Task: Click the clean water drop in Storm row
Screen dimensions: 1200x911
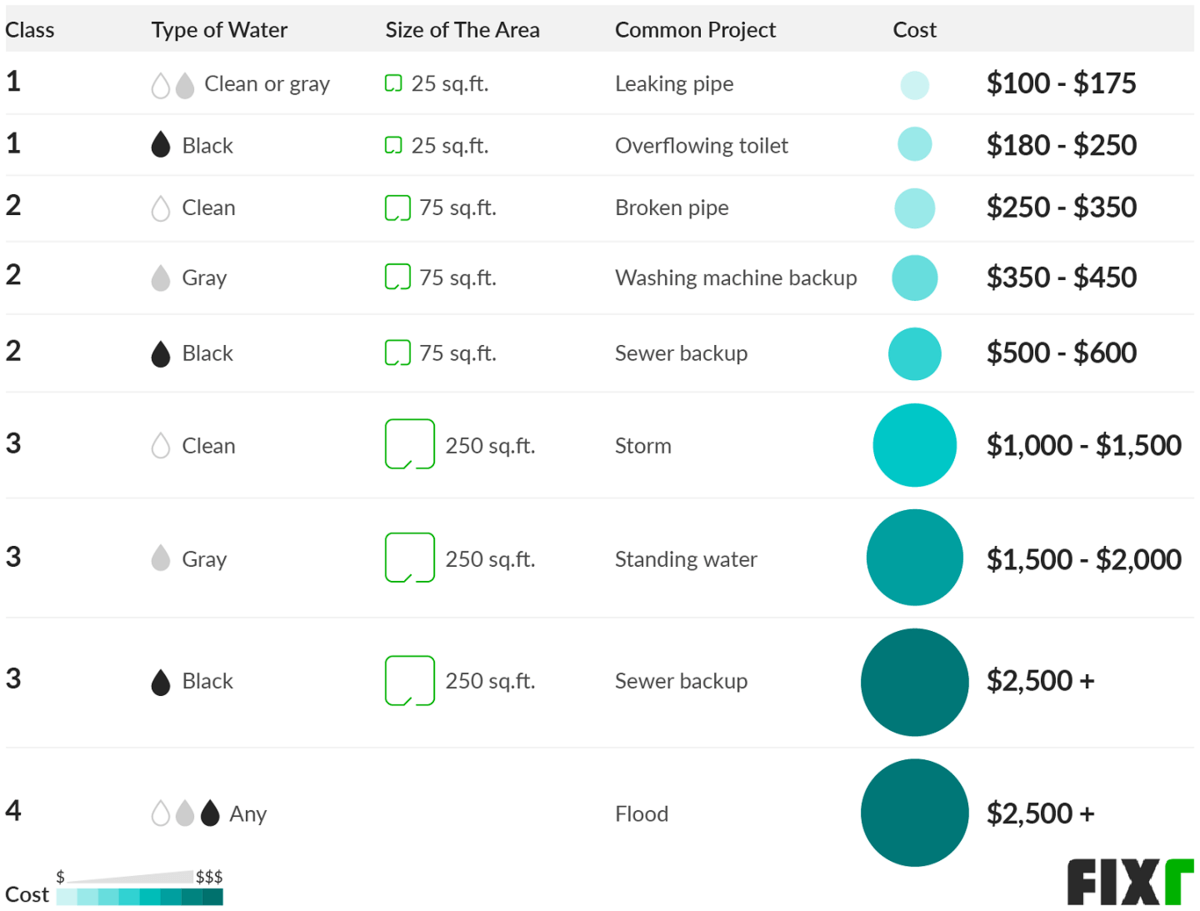Action: [160, 446]
